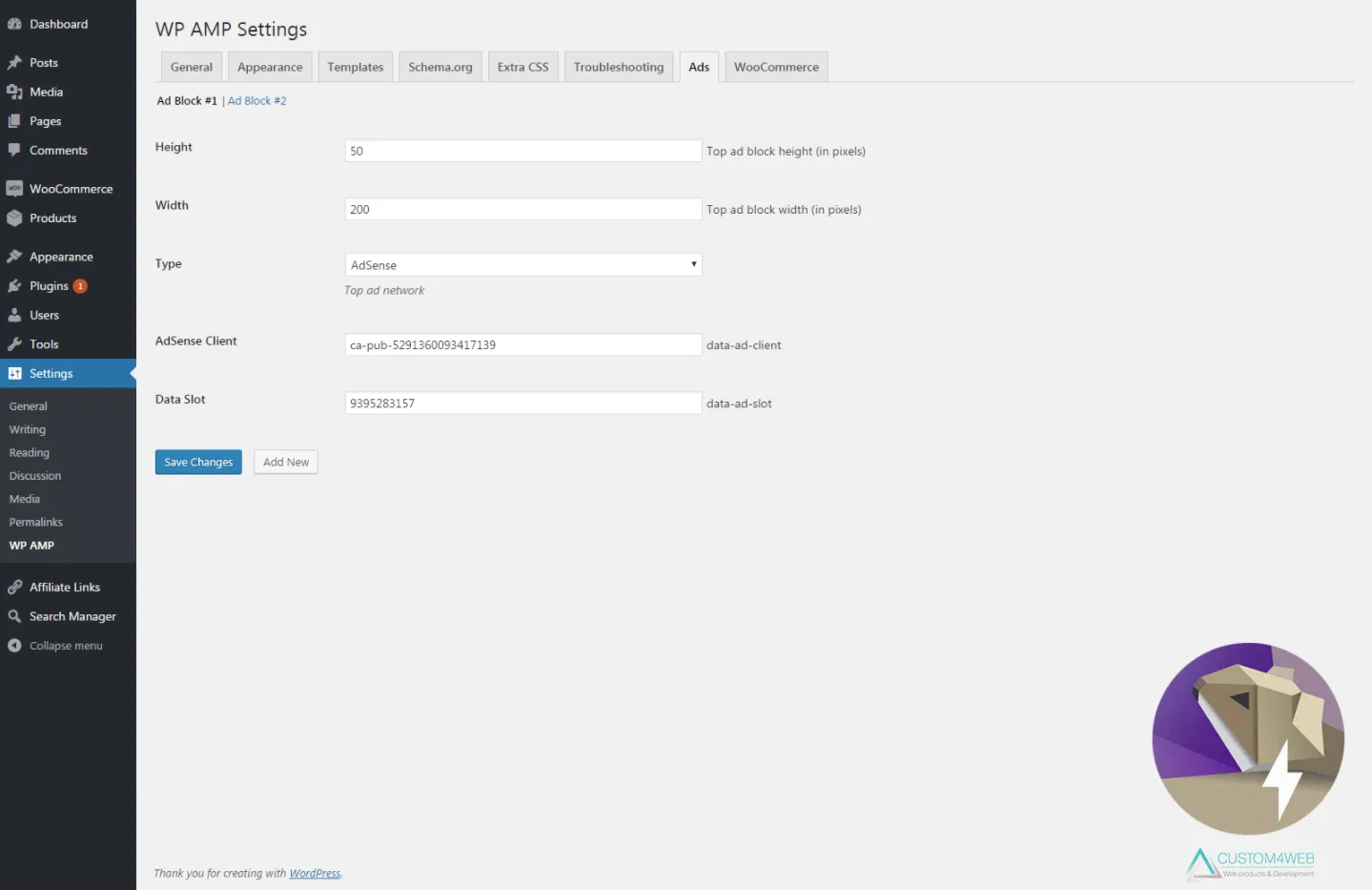Open the Type ad network dropdown

pyautogui.click(x=522, y=264)
